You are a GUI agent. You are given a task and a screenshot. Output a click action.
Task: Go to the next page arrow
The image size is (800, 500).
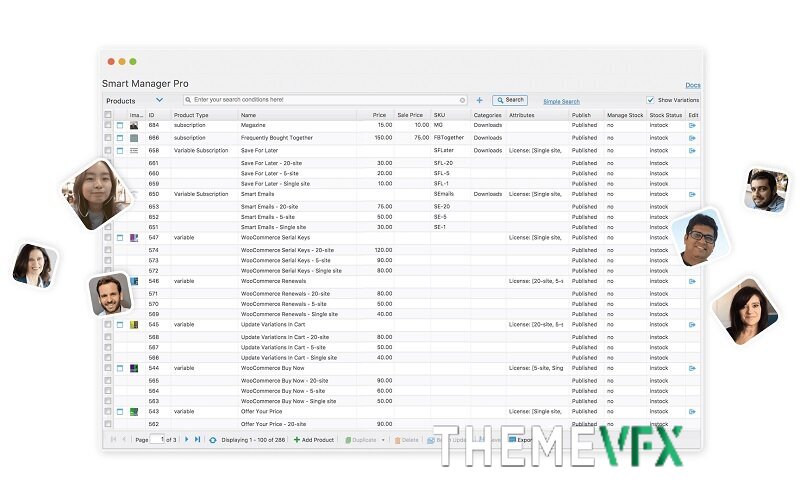(186, 439)
